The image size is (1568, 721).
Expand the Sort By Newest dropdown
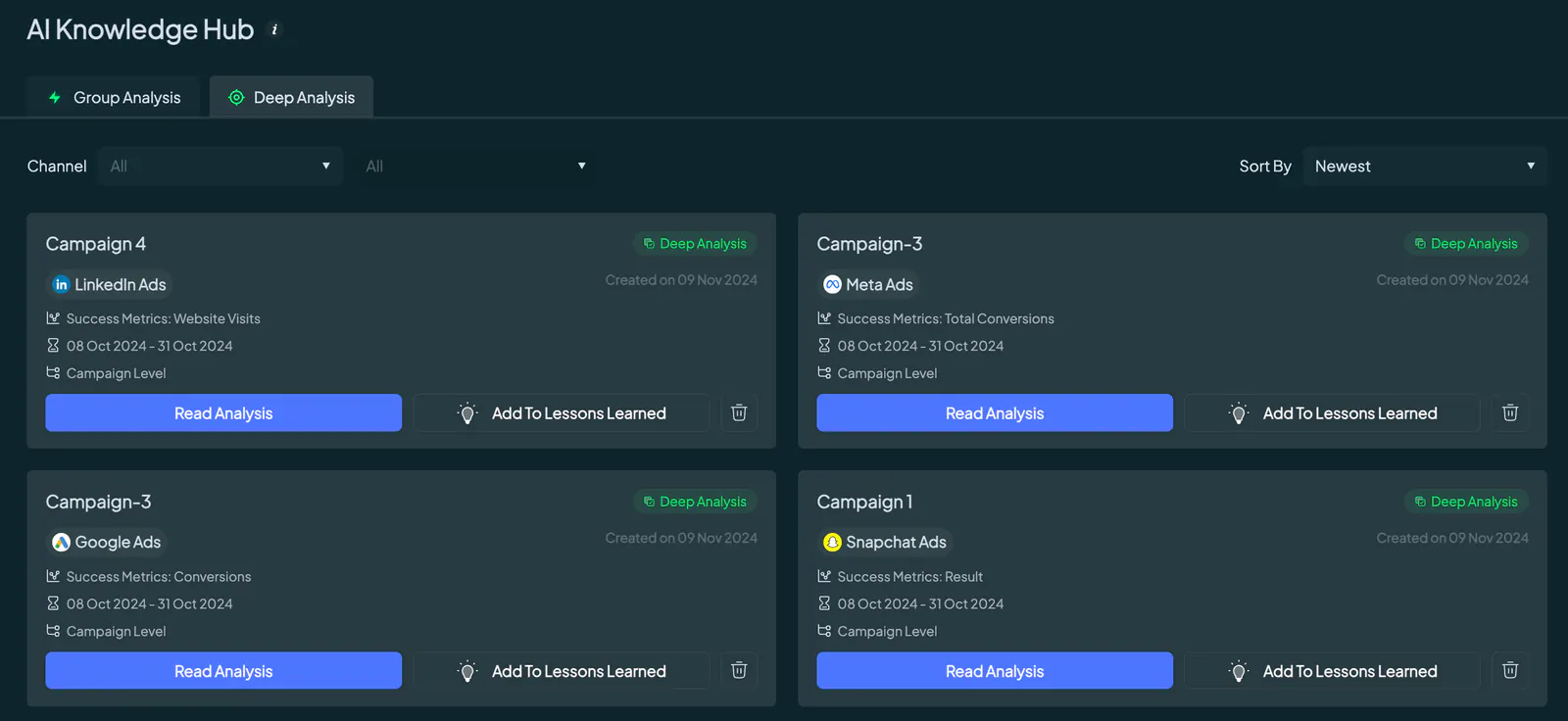tap(1425, 166)
